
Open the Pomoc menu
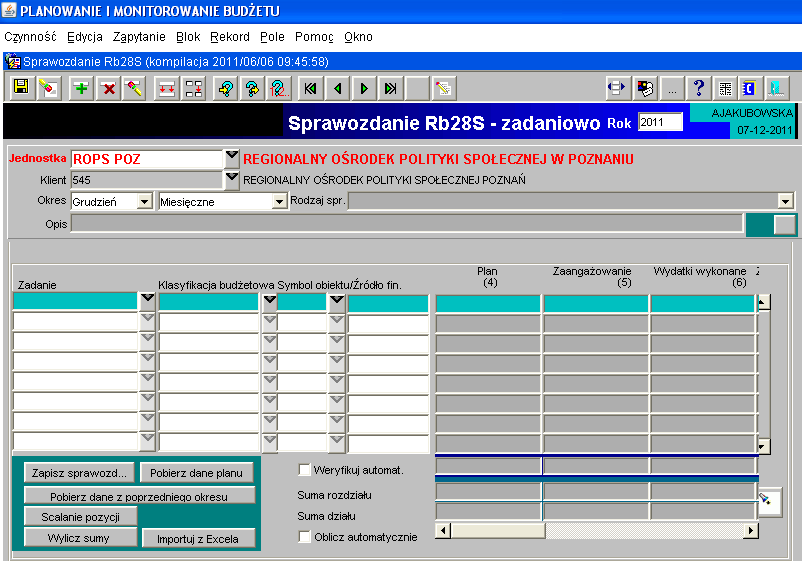point(314,37)
